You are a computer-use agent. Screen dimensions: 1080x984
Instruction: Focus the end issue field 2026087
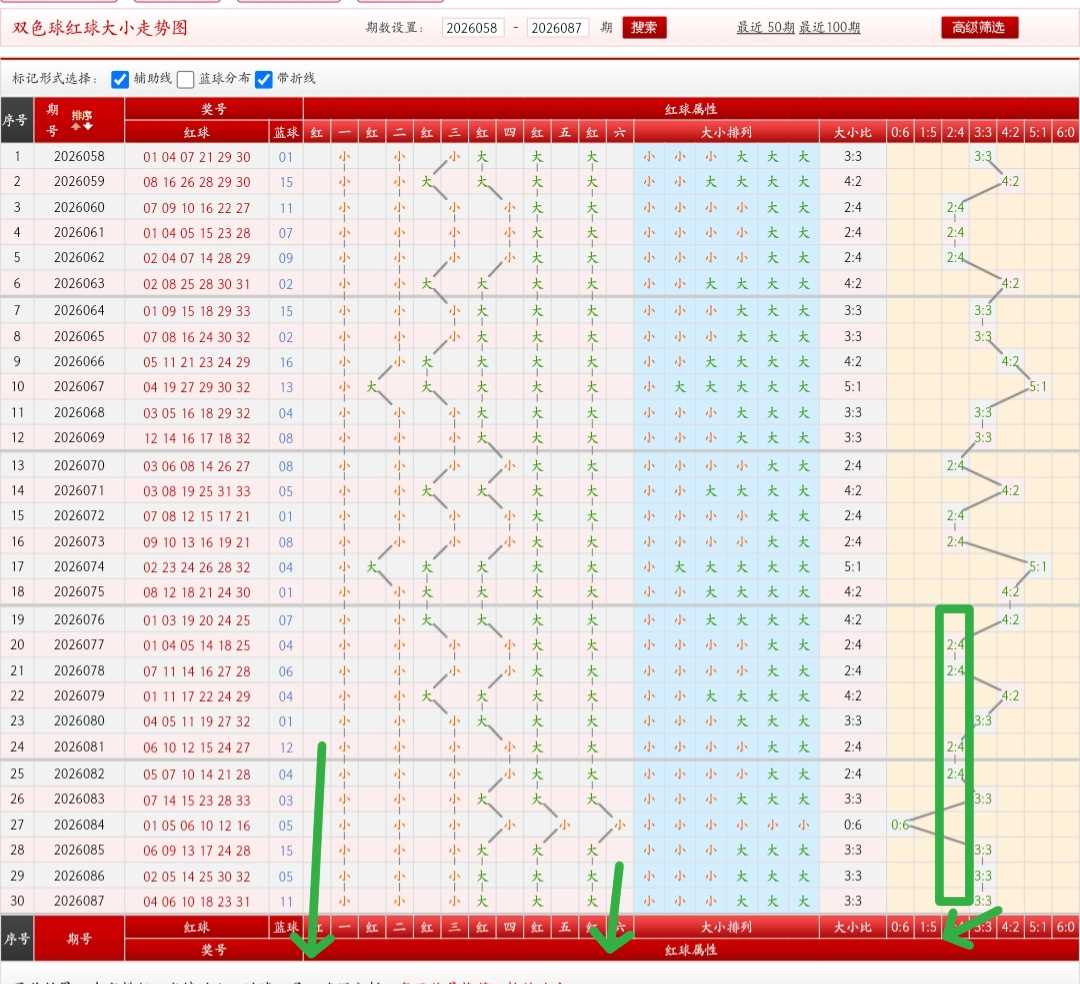[557, 28]
